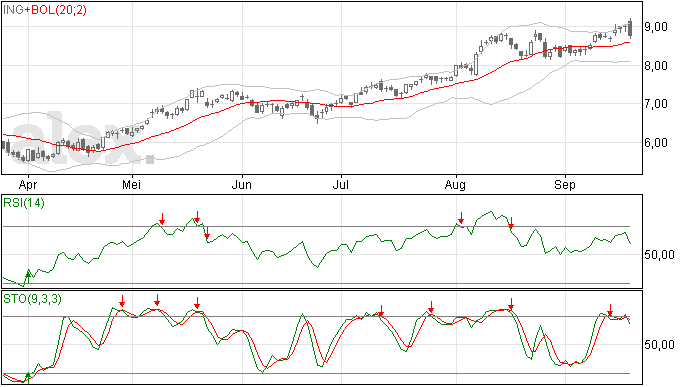The width and height of the screenshot is (690, 387).
Task: Click the green buy arrow in STO panel
Action: (28, 377)
